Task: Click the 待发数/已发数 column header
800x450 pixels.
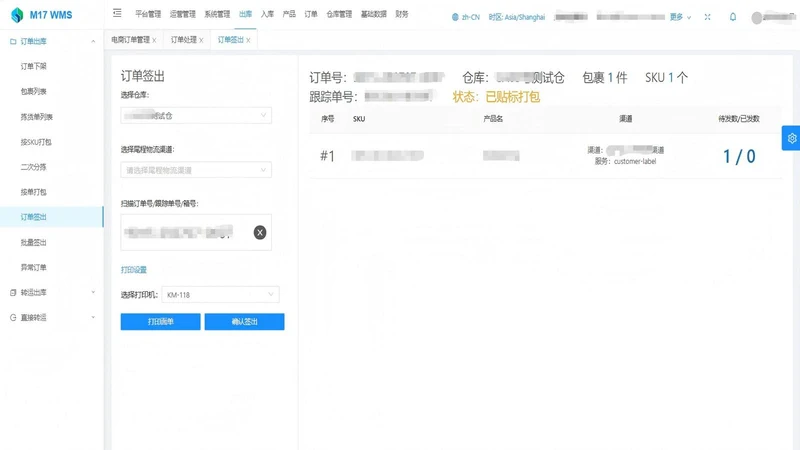Action: (739, 119)
